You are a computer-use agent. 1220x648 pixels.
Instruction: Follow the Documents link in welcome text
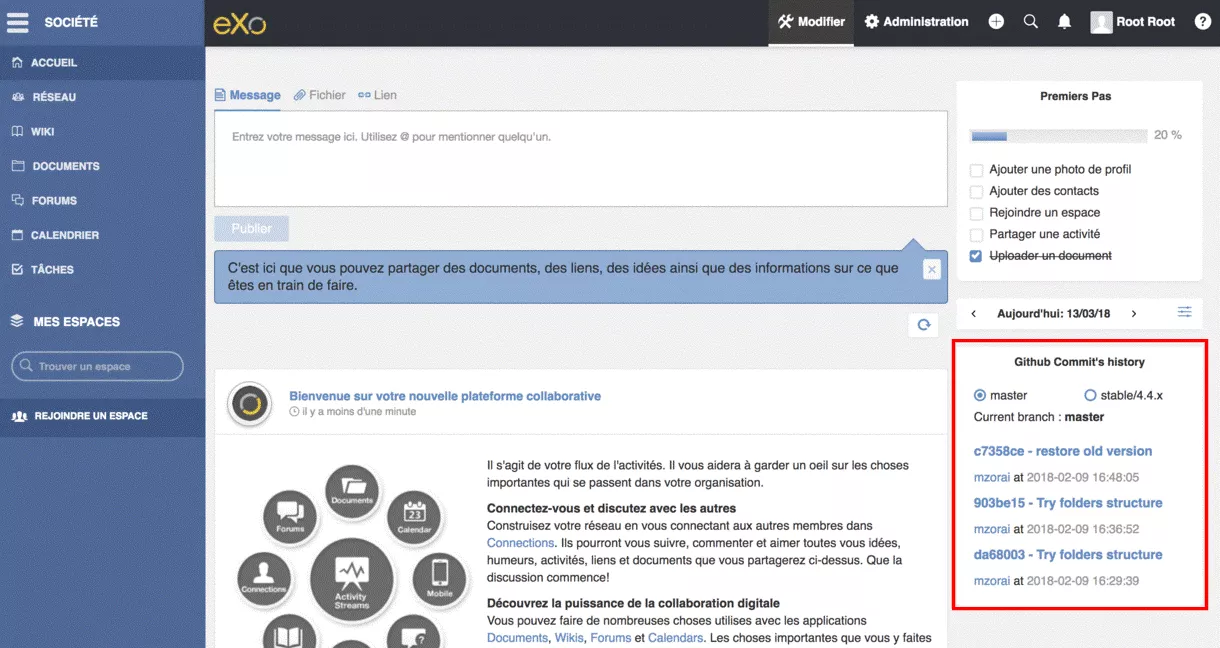(x=517, y=638)
